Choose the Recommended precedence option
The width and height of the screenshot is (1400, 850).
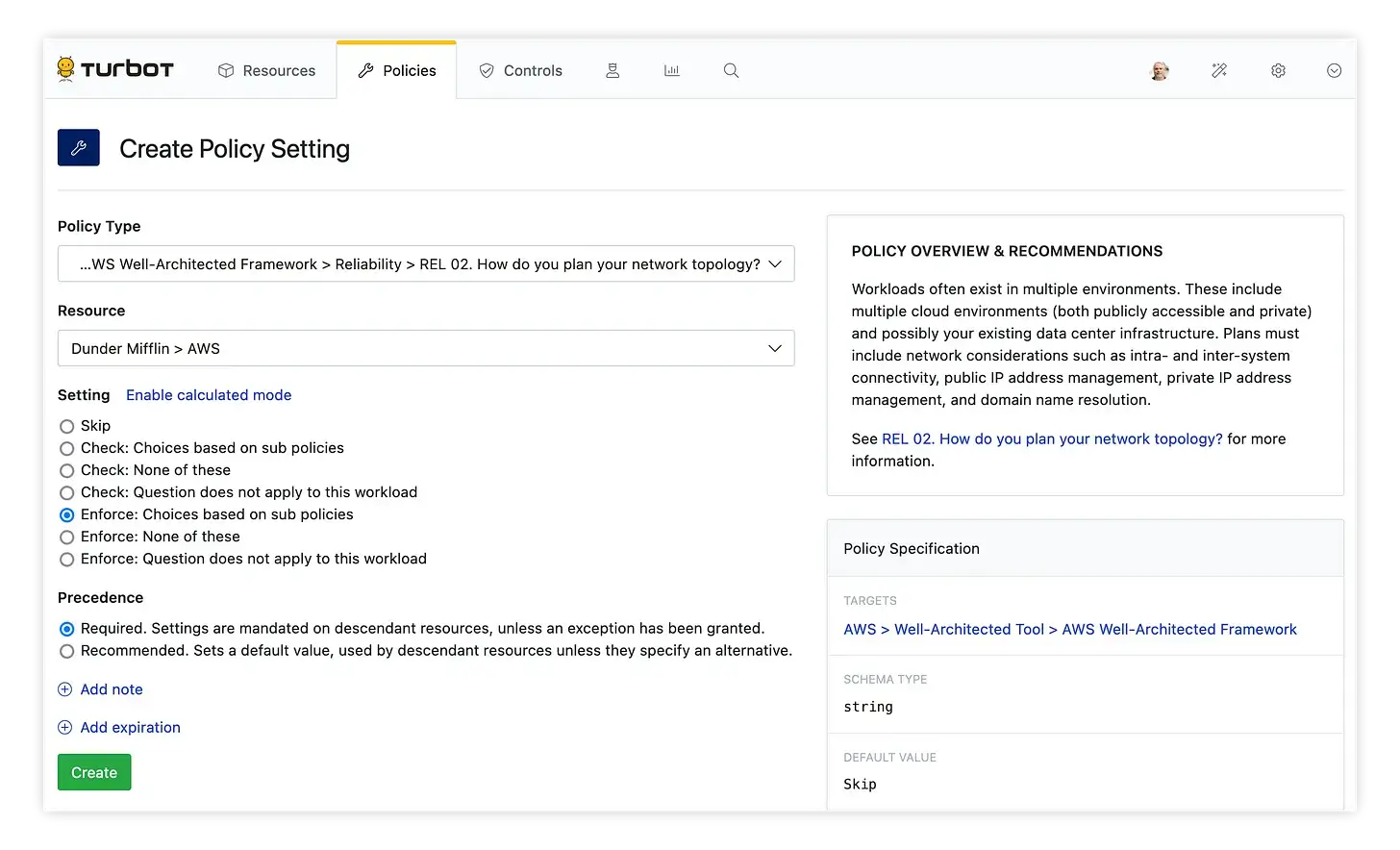pyautogui.click(x=66, y=651)
